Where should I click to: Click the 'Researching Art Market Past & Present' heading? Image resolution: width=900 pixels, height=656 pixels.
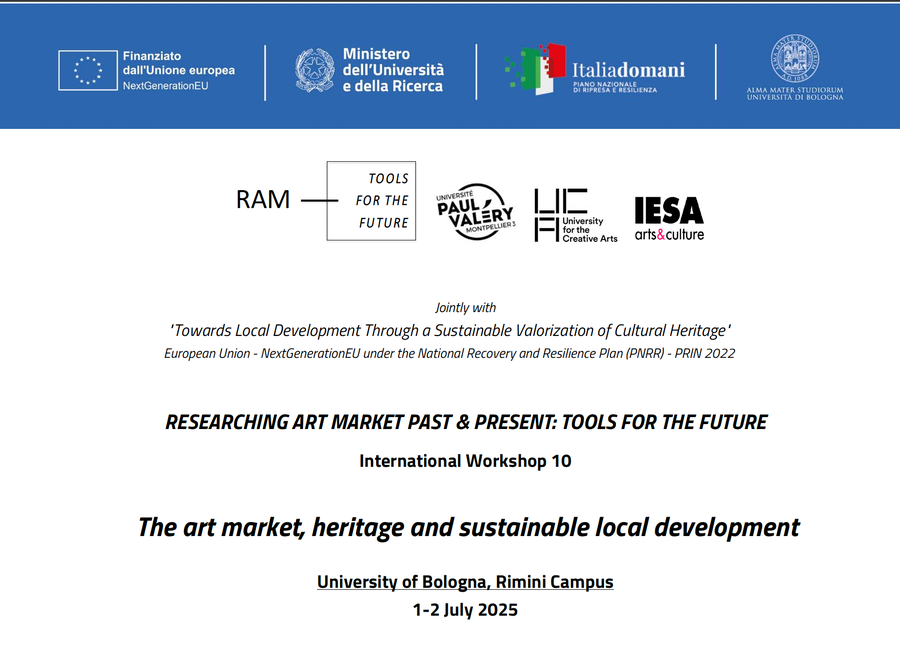coord(466,422)
